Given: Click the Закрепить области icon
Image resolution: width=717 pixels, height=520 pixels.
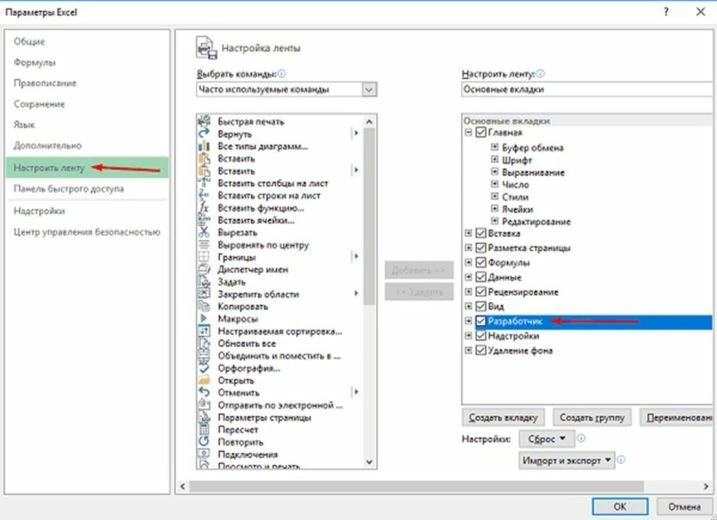Looking at the screenshot, I should click(x=204, y=294).
